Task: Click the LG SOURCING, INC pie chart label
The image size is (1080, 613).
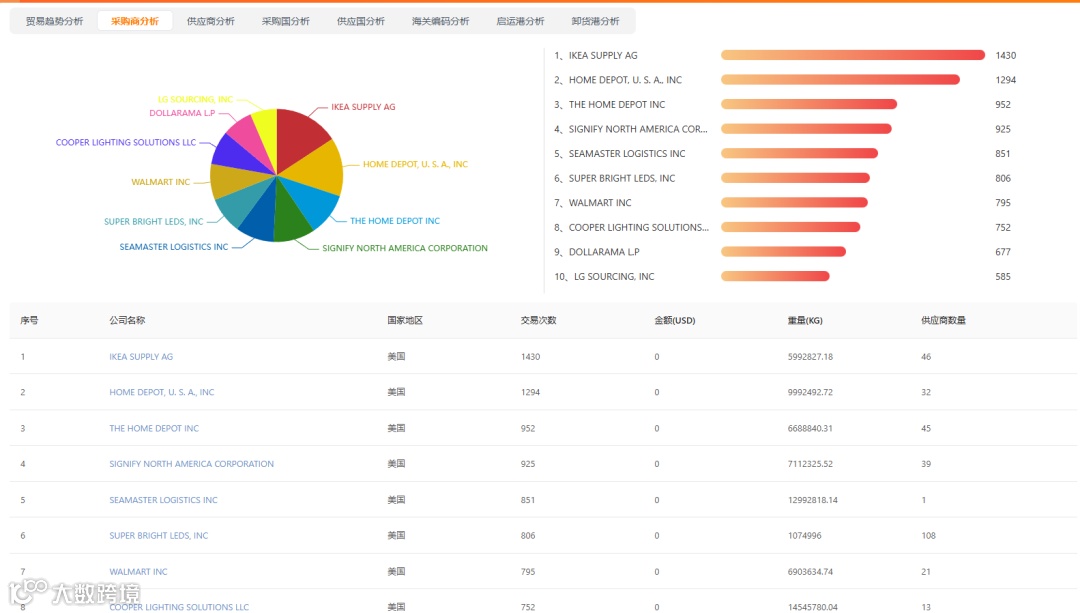Action: 195,99
